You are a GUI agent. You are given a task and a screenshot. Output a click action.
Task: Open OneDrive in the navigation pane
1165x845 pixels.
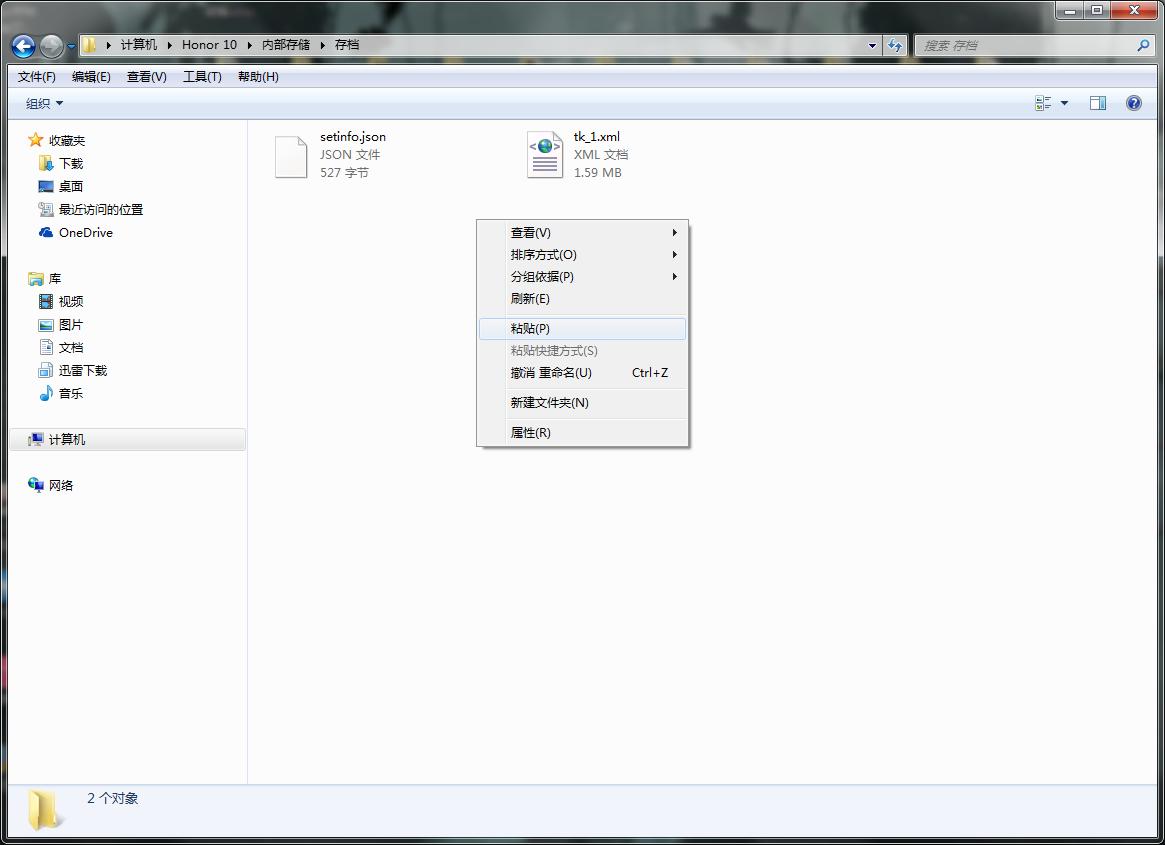coord(85,233)
